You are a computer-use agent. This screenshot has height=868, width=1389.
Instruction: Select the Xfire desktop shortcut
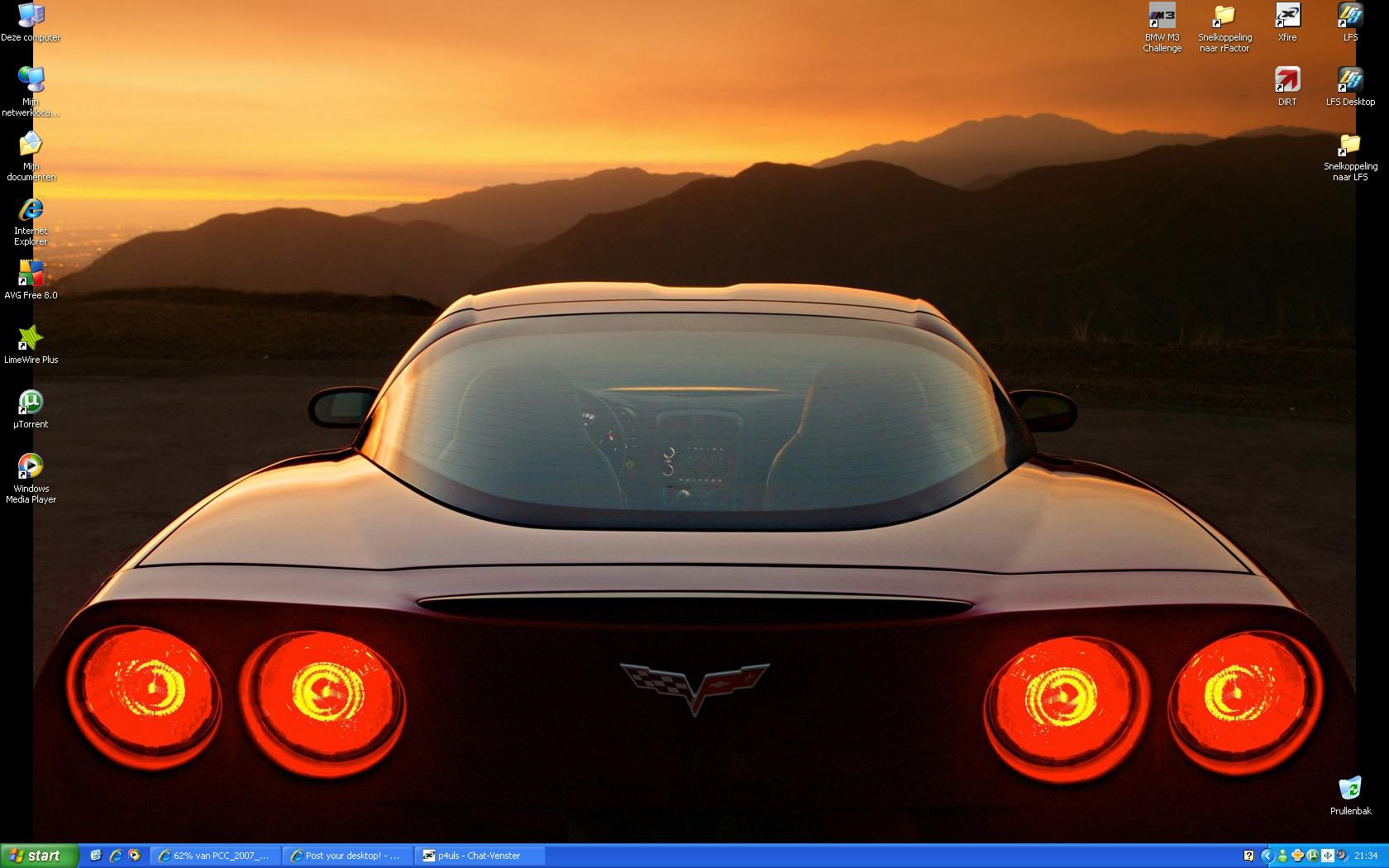1287,22
